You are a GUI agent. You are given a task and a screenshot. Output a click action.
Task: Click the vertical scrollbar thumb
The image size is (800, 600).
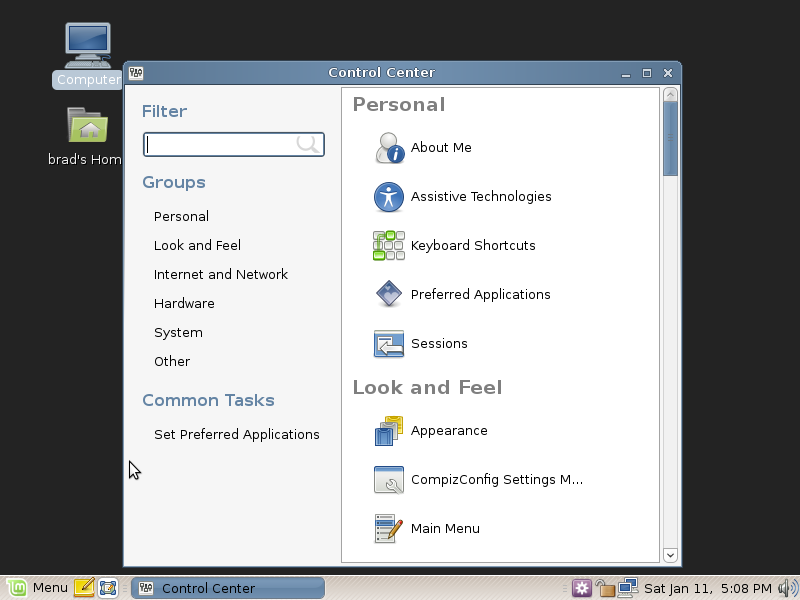click(x=670, y=138)
